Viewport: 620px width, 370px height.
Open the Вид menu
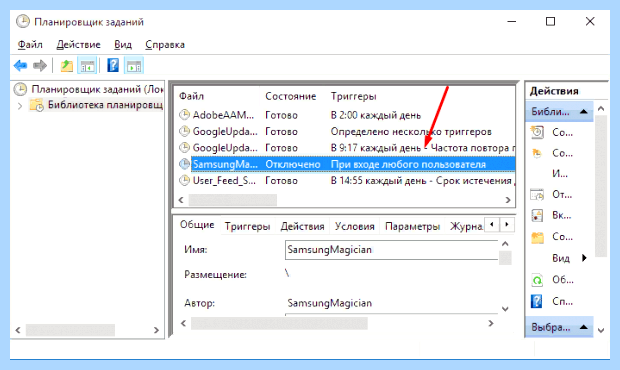coord(123,45)
